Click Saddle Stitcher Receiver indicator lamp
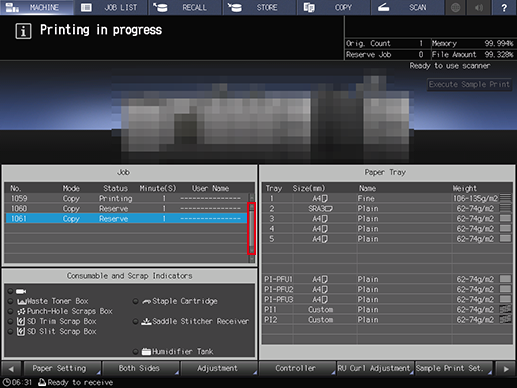Viewport: 517px width, 388px height. coord(135,322)
